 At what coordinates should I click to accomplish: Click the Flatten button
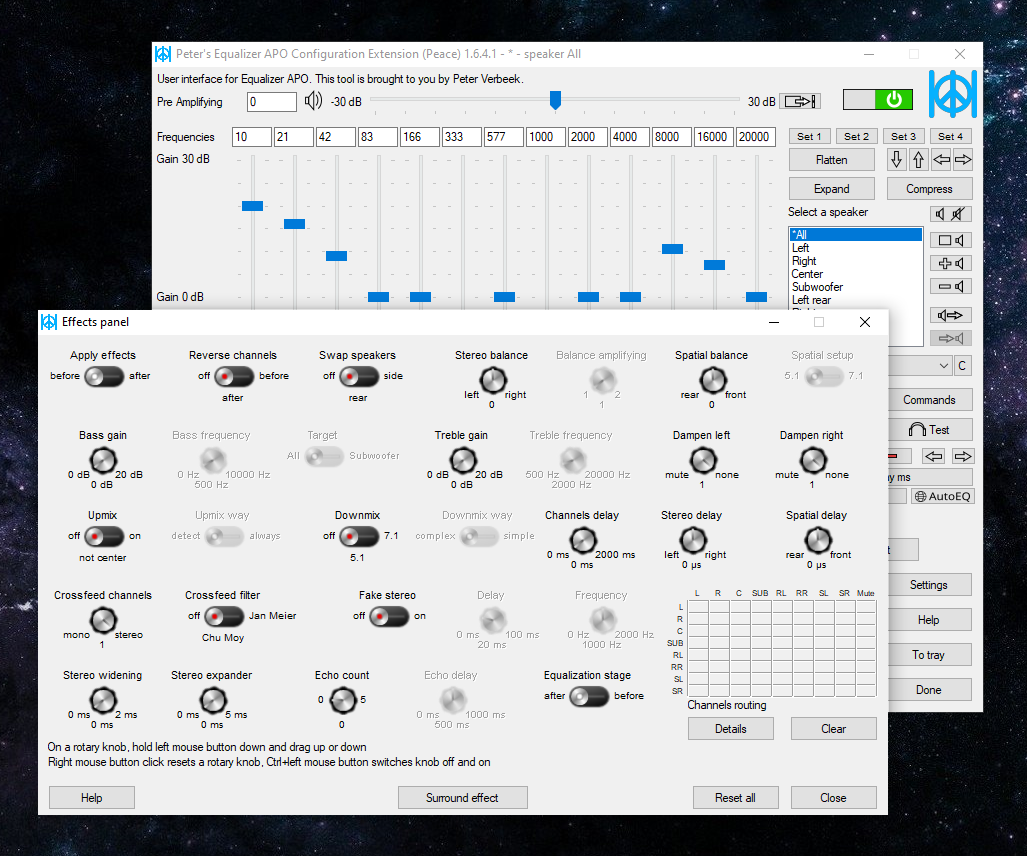[831, 160]
